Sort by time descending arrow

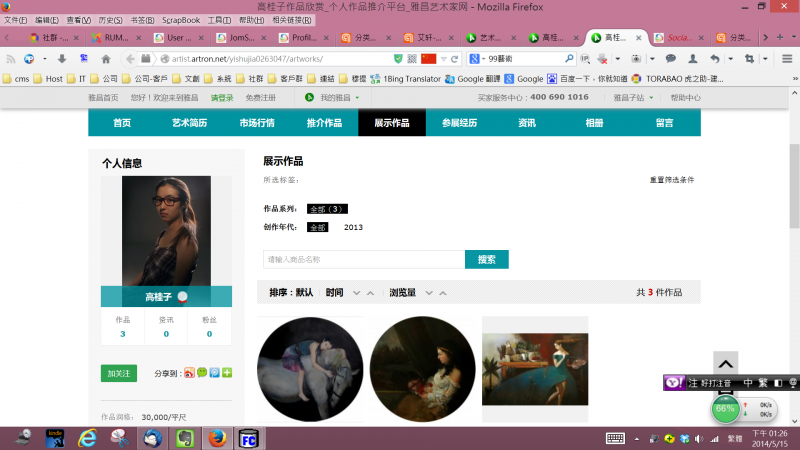point(357,293)
